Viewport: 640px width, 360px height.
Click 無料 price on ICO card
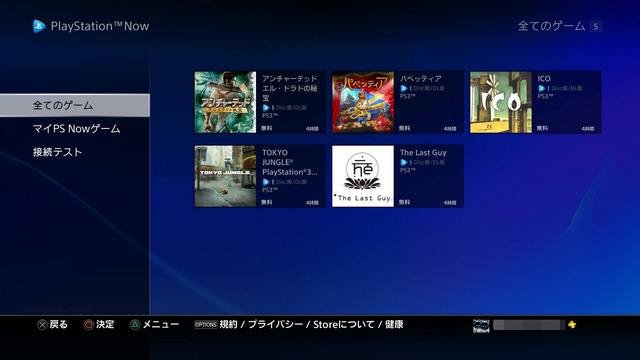pyautogui.click(x=542, y=128)
